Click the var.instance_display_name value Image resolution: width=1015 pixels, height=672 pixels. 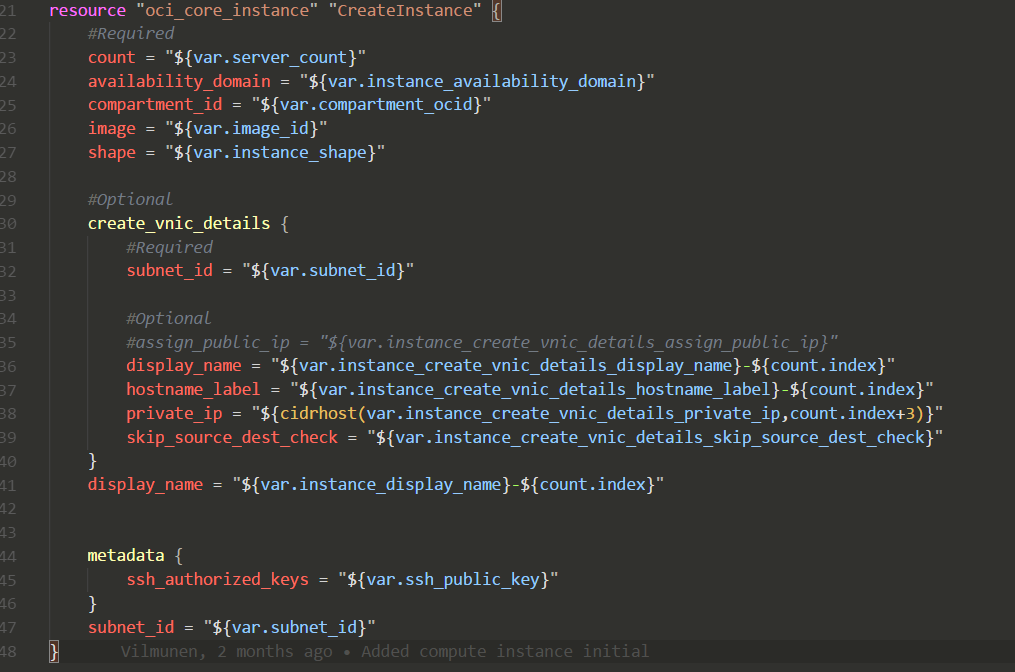[381, 484]
